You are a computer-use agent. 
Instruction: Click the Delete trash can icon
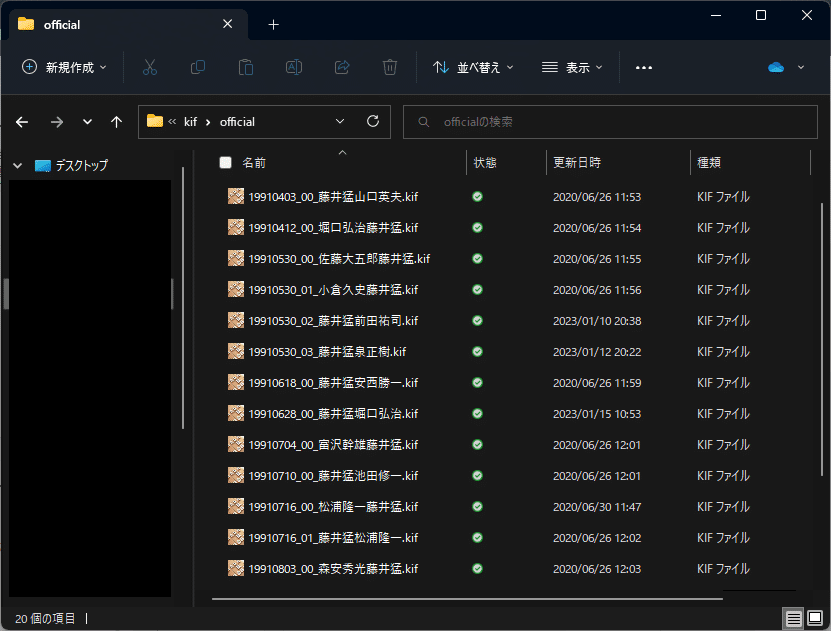390,67
